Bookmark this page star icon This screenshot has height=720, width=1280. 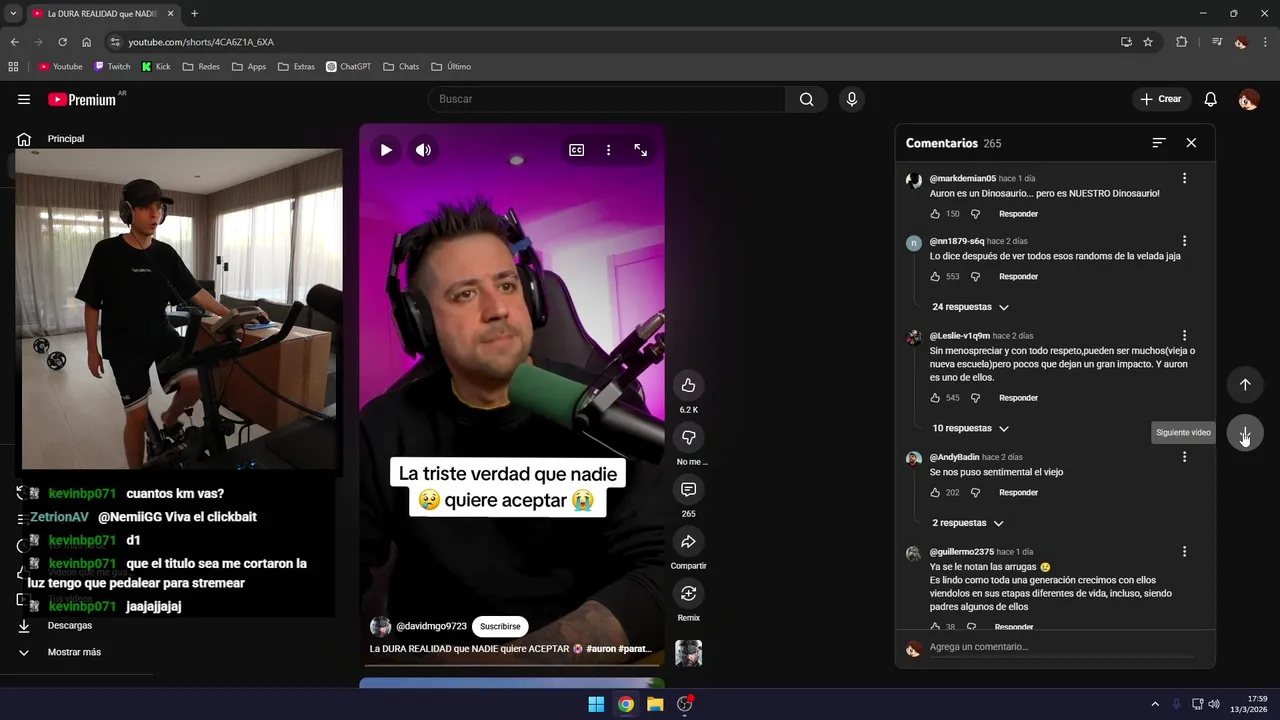(x=1148, y=42)
